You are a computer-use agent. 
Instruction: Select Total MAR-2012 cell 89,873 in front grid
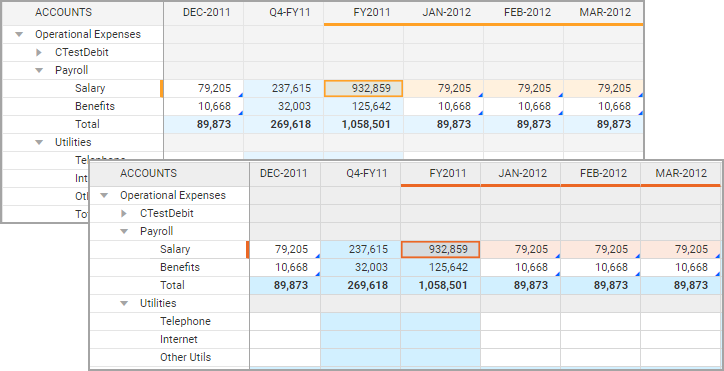681,286
